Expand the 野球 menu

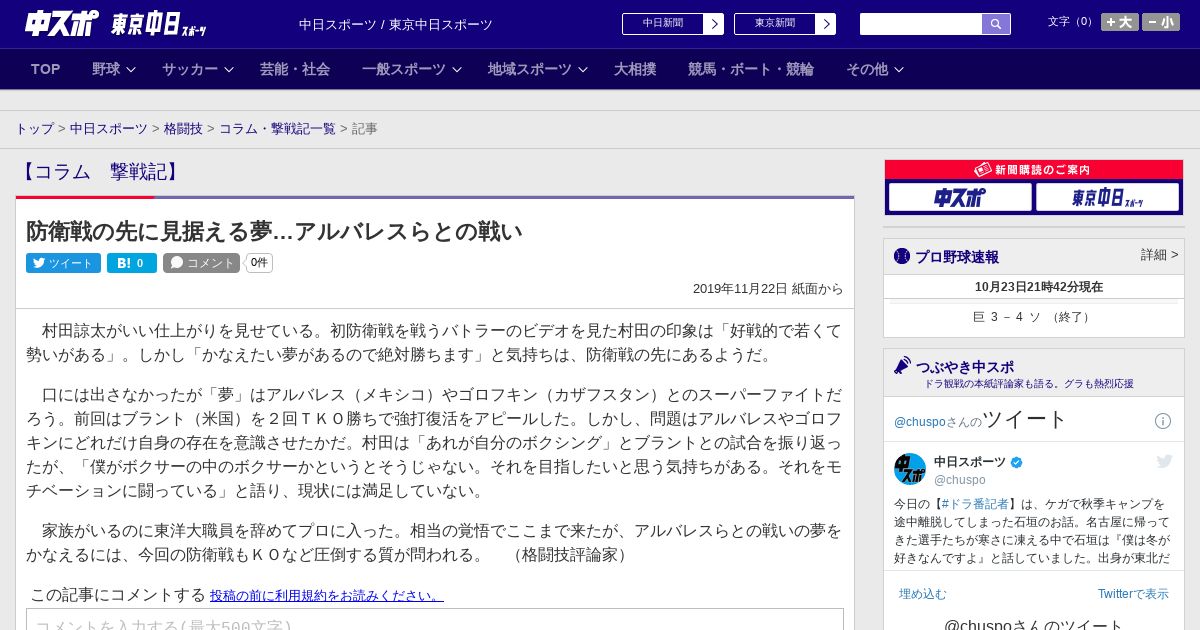[x=114, y=69]
